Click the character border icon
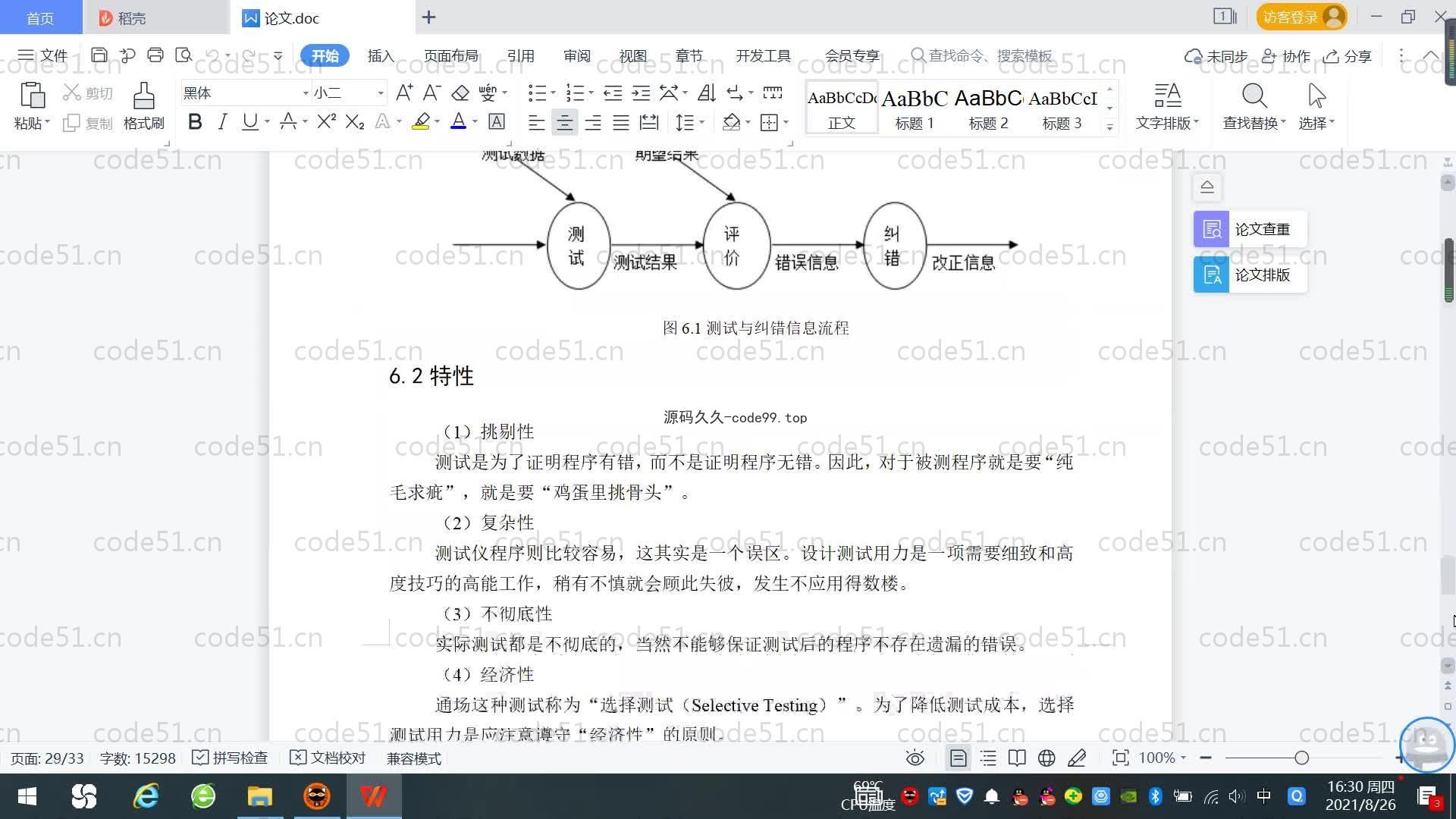Image resolution: width=1456 pixels, height=819 pixels. (497, 121)
